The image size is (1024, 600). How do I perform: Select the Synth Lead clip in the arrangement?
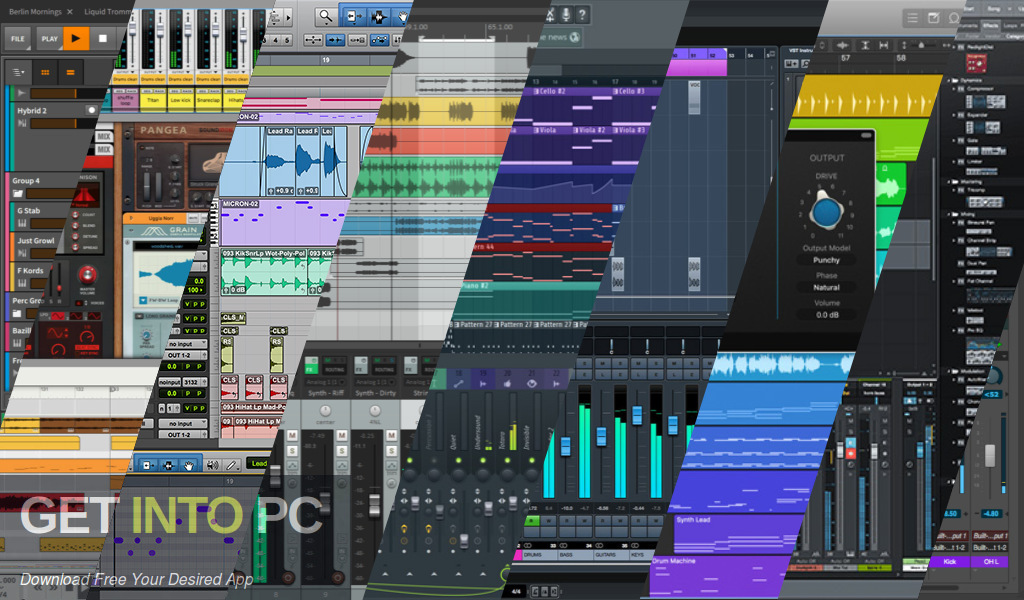click(735, 533)
